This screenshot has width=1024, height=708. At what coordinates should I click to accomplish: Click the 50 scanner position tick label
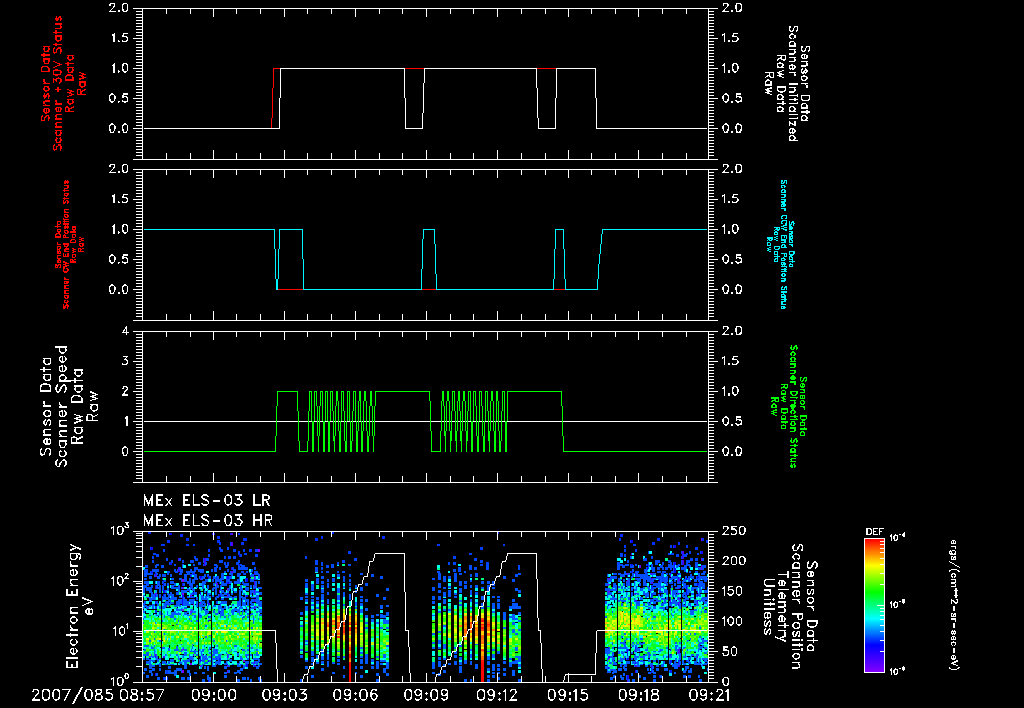730,652
